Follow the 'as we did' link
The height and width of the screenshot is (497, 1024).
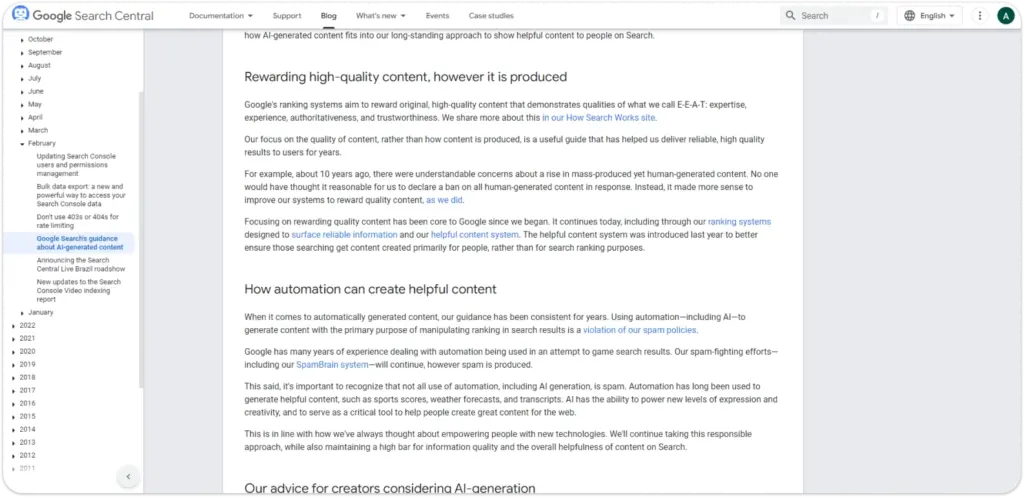point(444,200)
